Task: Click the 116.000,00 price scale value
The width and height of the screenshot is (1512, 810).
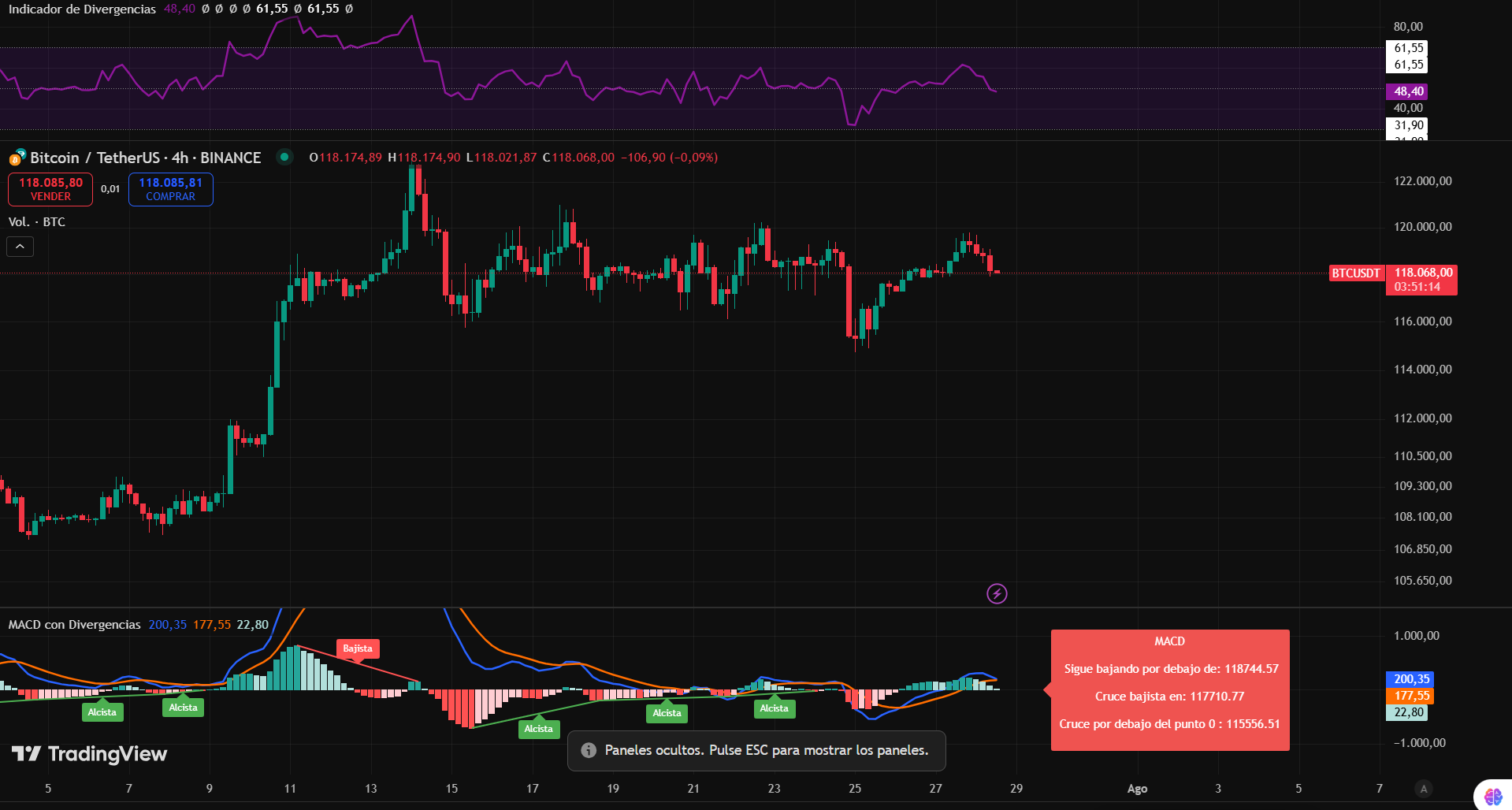Action: pyautogui.click(x=1422, y=321)
